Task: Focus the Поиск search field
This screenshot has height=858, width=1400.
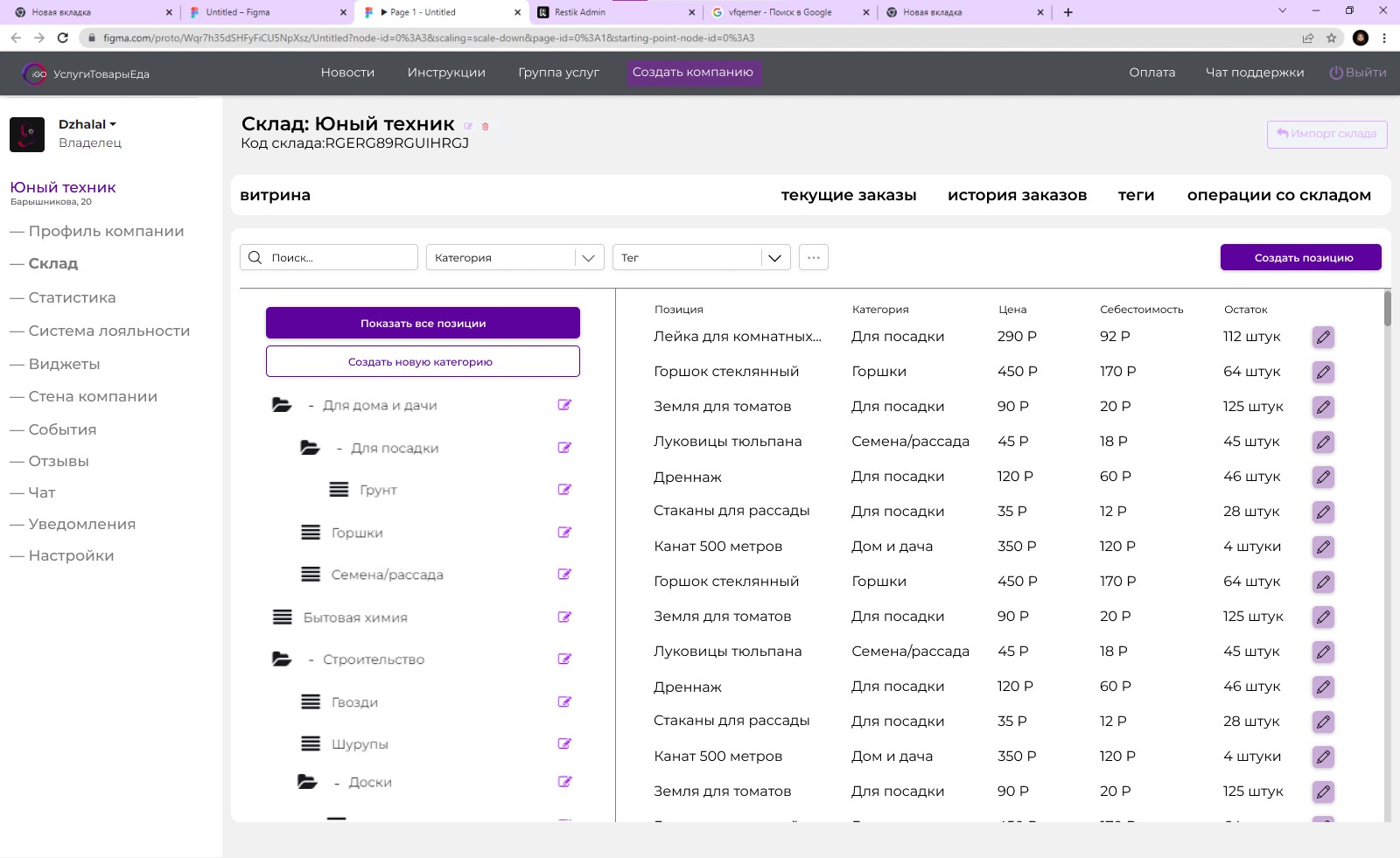Action: coord(329,257)
